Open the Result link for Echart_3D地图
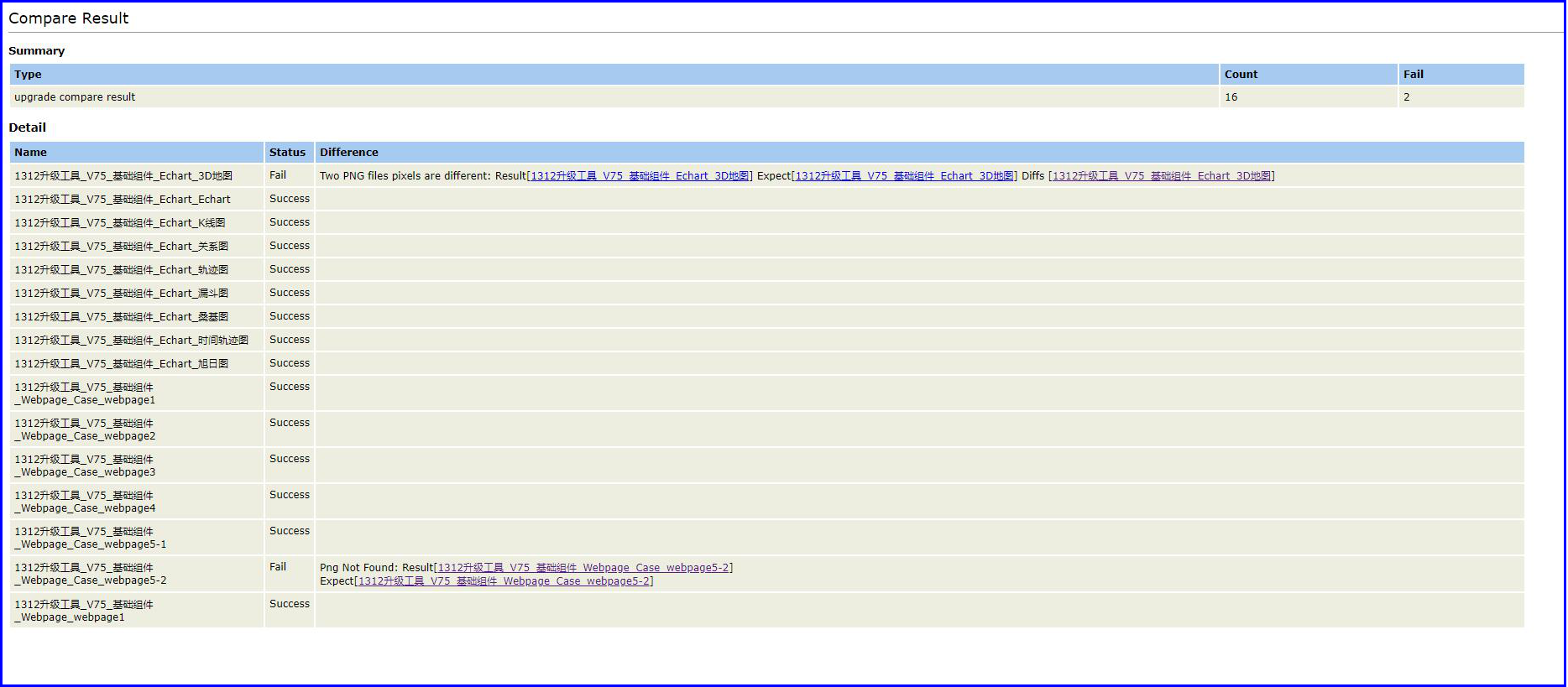 (640, 176)
